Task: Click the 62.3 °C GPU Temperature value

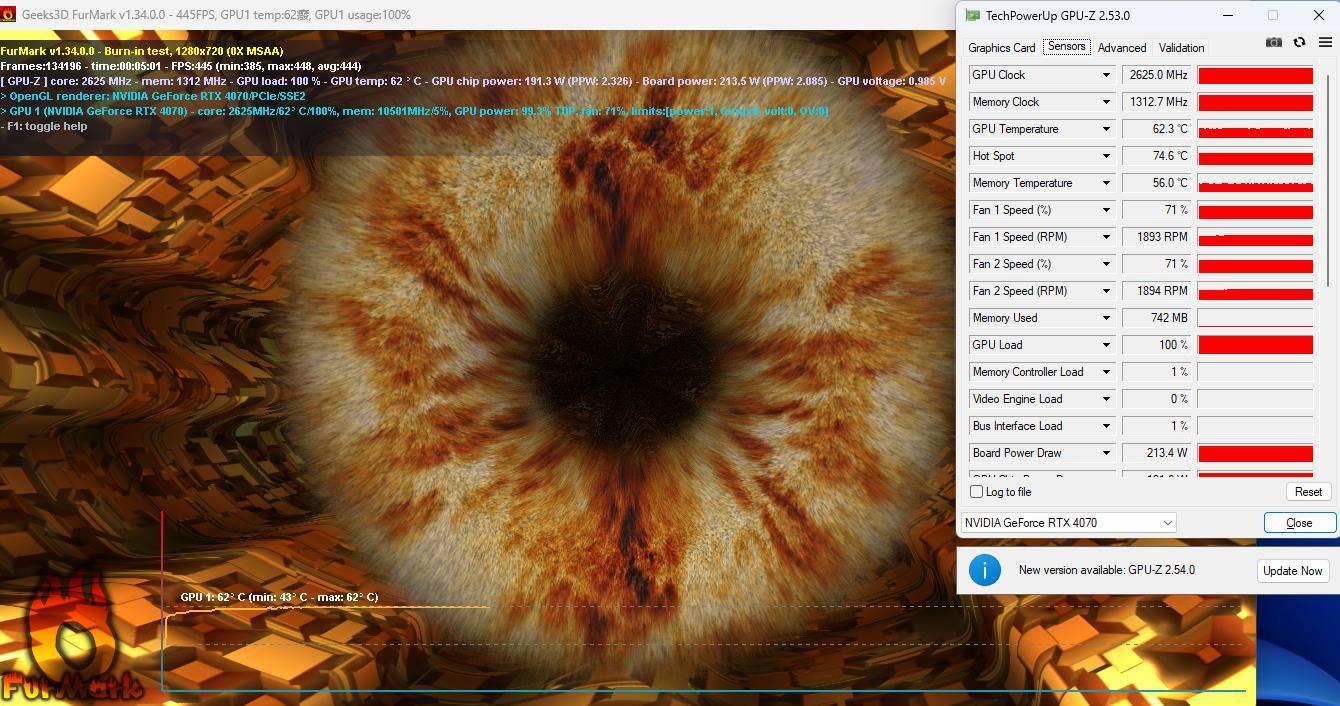Action: [1158, 129]
